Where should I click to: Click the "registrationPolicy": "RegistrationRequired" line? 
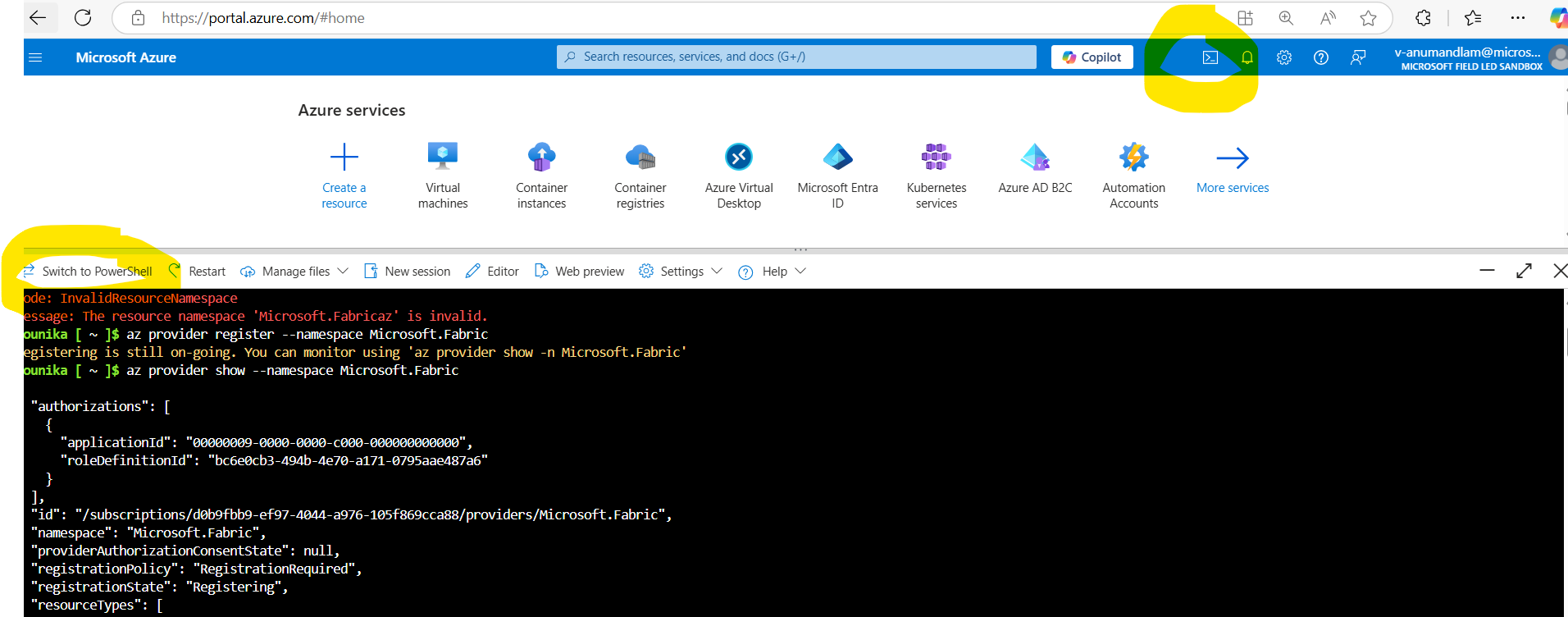point(196,569)
